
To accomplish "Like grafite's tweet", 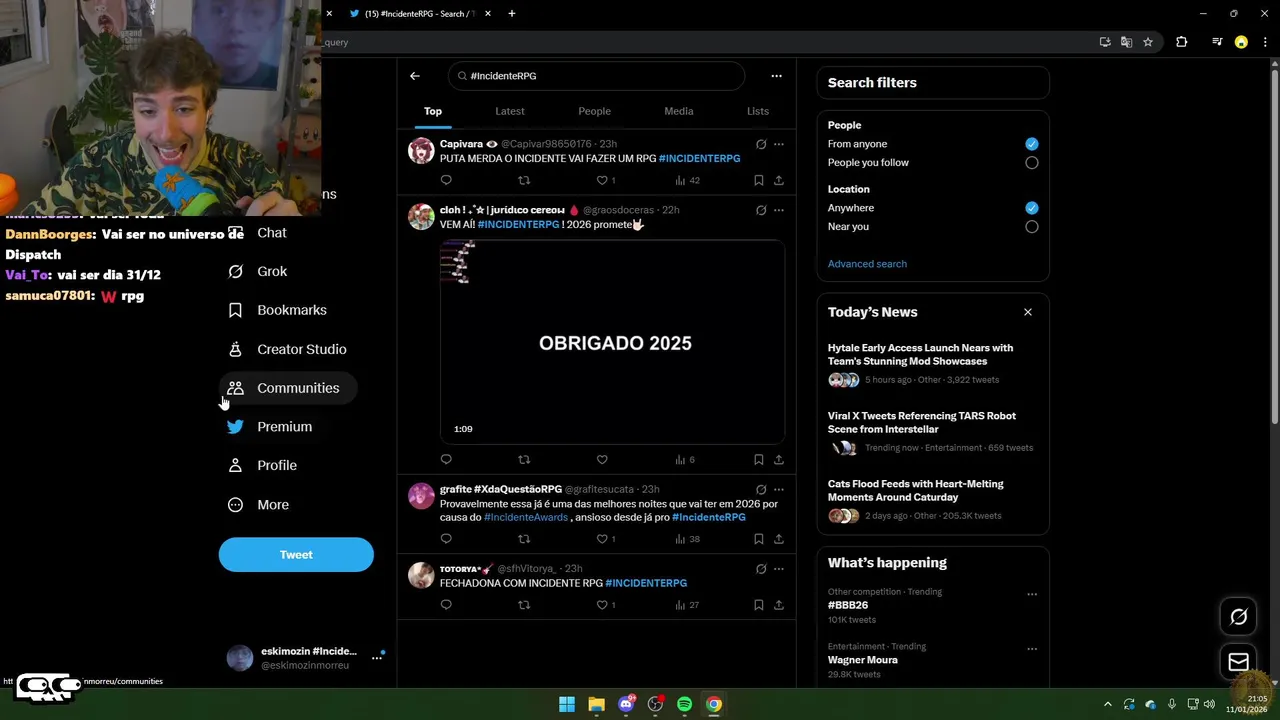I will 602,539.
